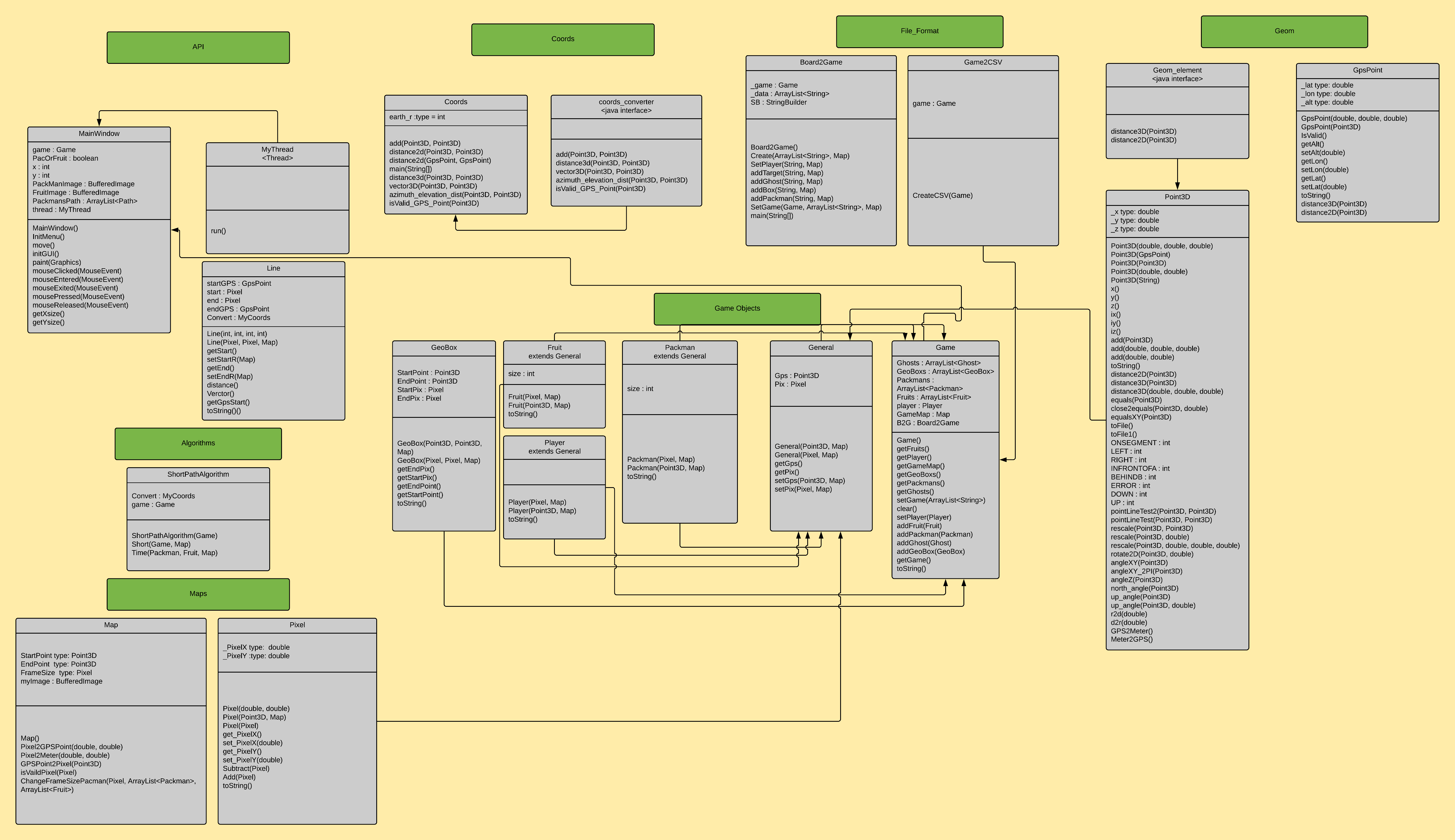Image resolution: width=1455 pixels, height=840 pixels.
Task: Click the MyThread class header
Action: click(x=277, y=153)
